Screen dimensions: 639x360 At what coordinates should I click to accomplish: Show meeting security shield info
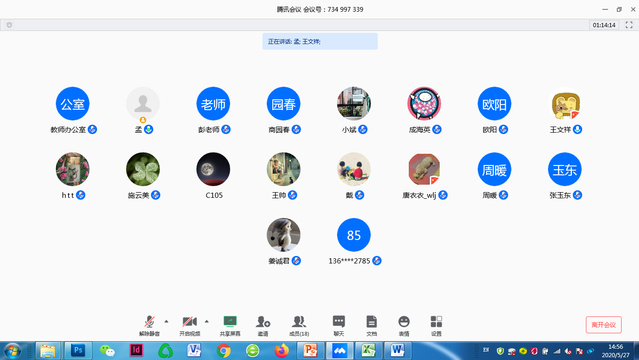(9, 25)
